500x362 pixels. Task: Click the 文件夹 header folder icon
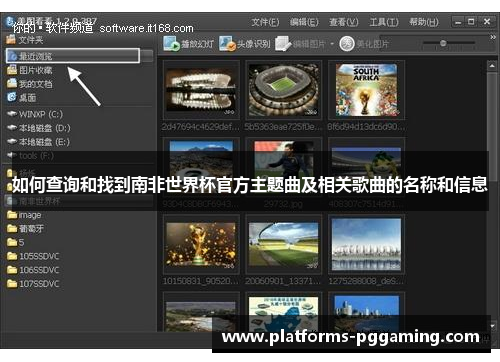pos(11,40)
